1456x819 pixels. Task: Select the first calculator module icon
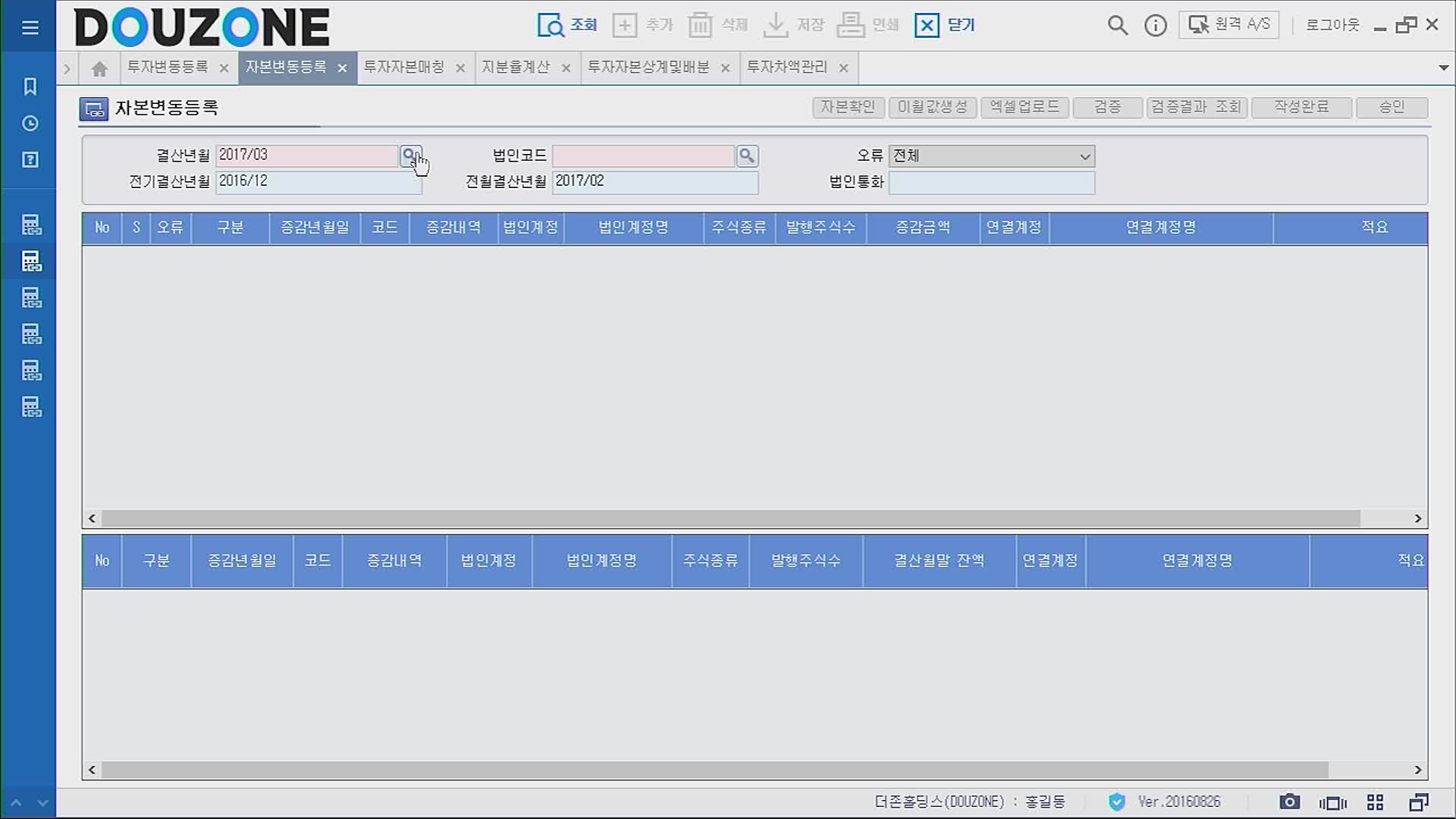click(31, 225)
